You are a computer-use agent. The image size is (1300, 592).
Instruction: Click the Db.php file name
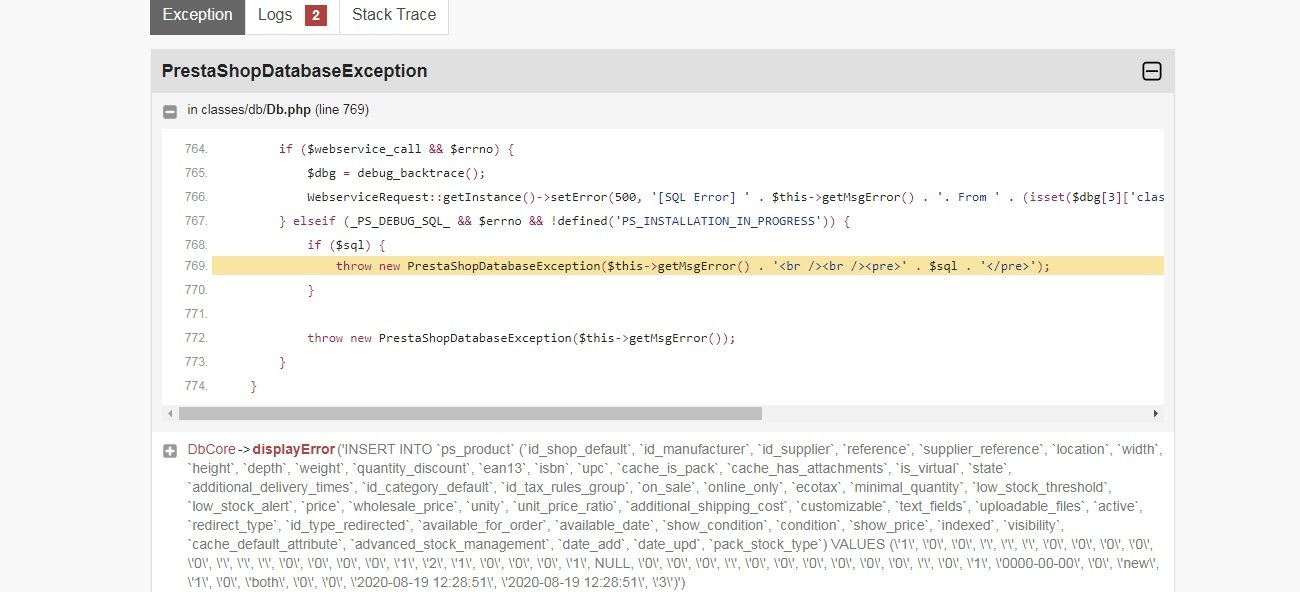[x=288, y=109]
